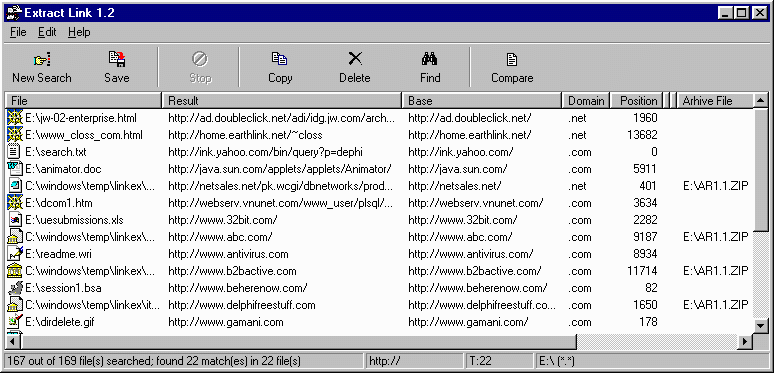Click the horizontal scrollbar left arrow

[x=13, y=340]
